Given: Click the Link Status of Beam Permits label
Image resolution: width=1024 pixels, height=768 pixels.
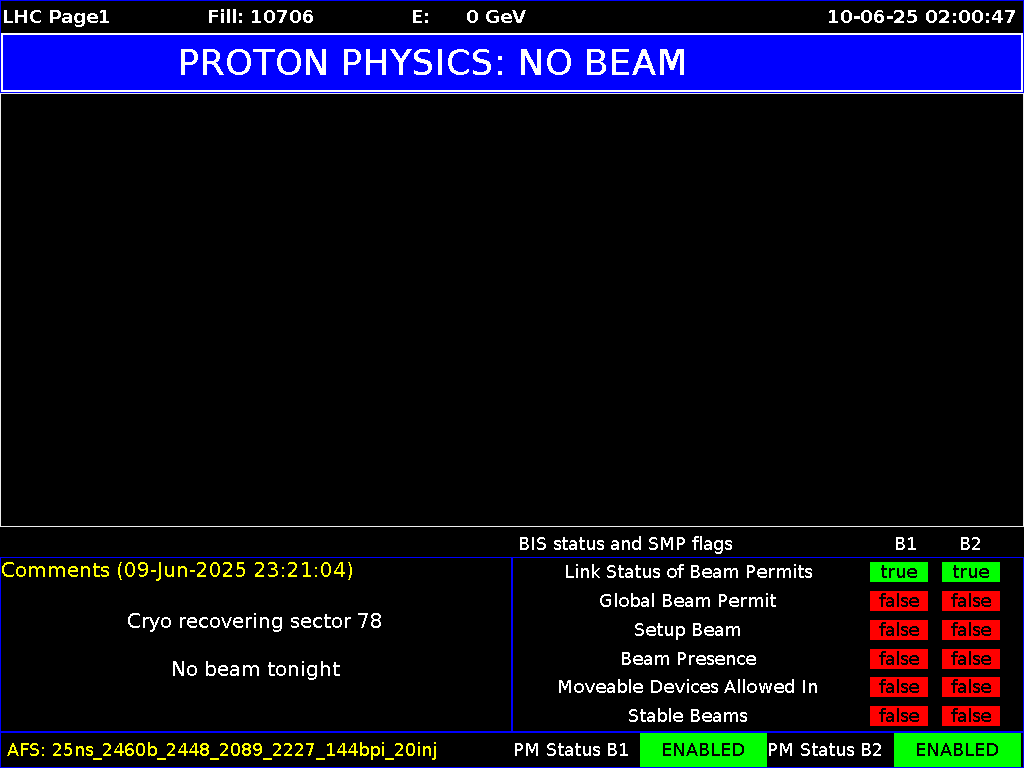Looking at the screenshot, I should pos(688,572).
